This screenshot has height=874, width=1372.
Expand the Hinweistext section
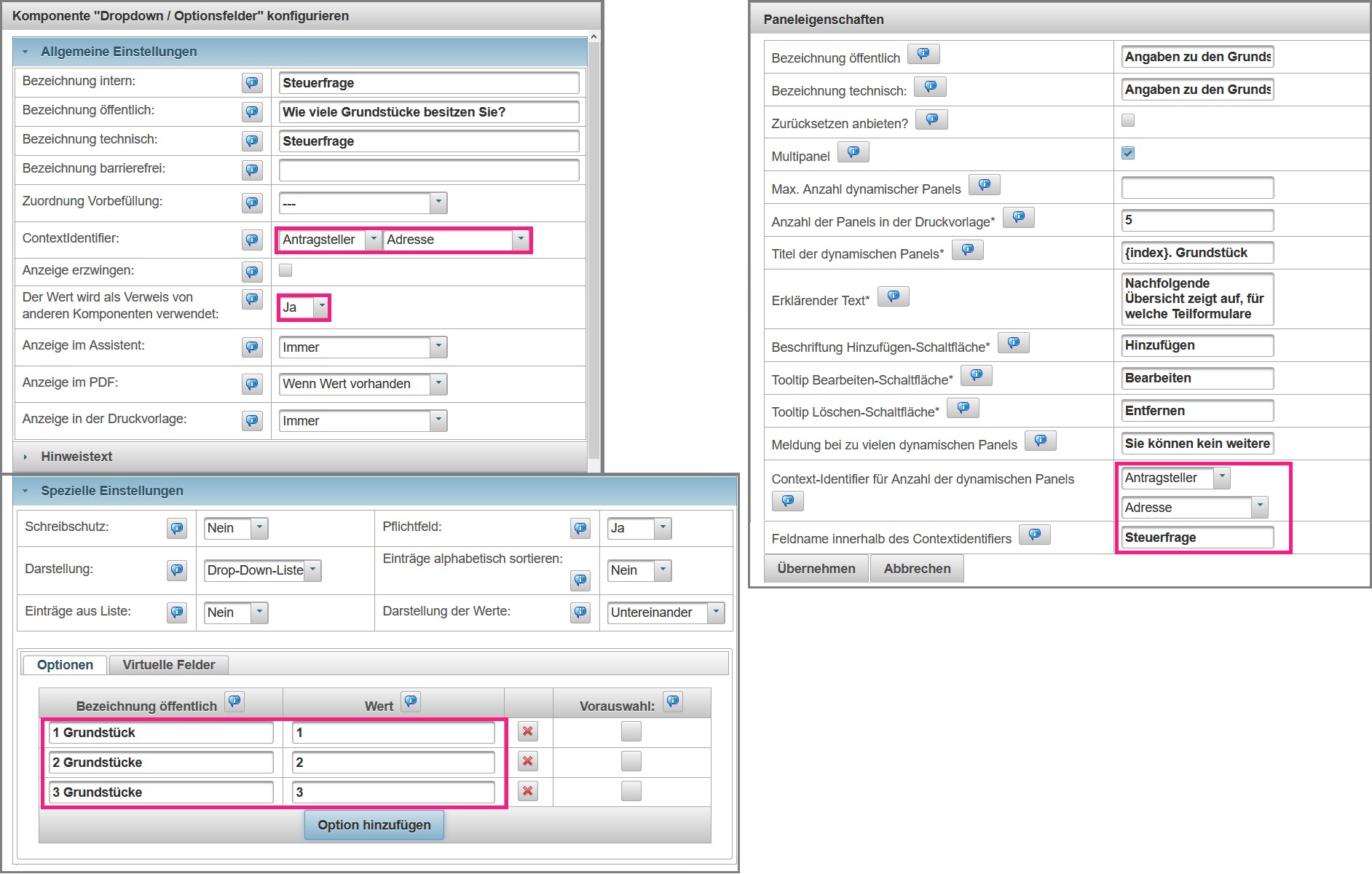click(x=76, y=457)
